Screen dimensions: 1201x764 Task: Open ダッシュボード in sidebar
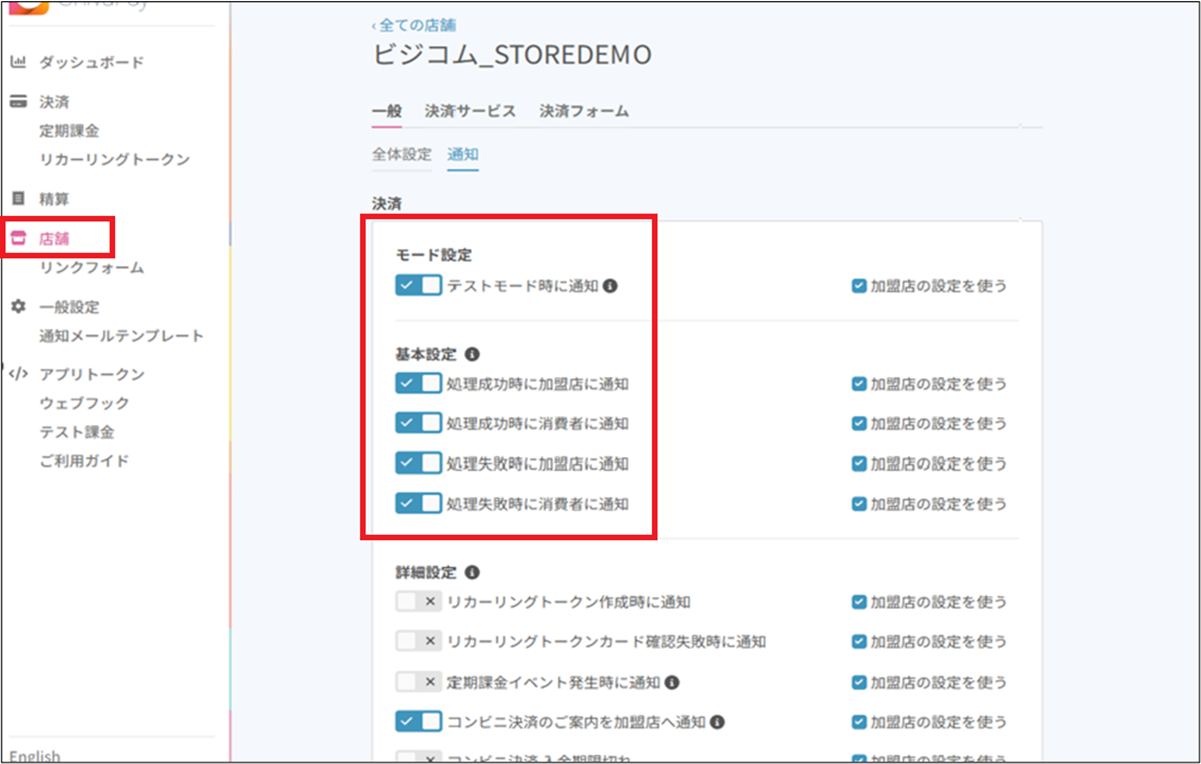pyautogui.click(x=92, y=62)
